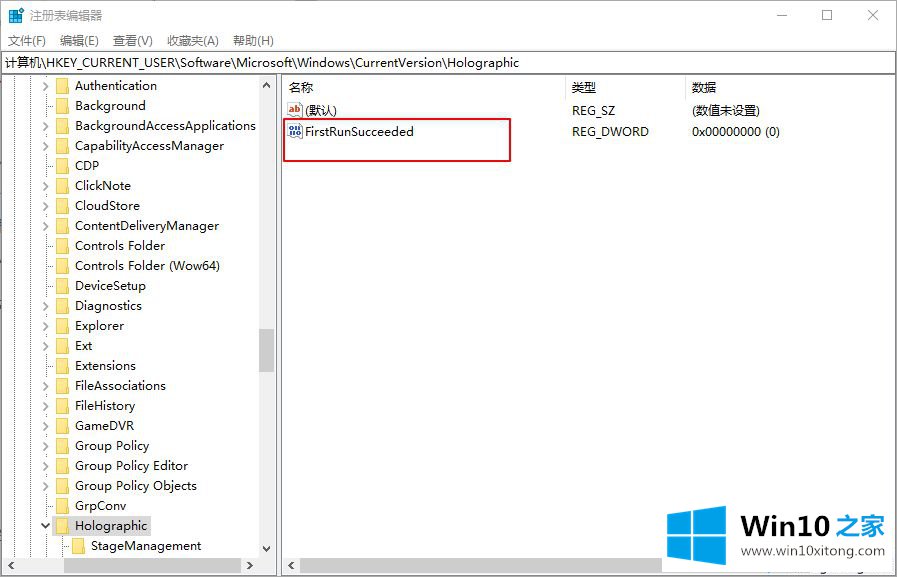
Task: Expand the ContentDeliveryManager key
Action: coord(45,226)
